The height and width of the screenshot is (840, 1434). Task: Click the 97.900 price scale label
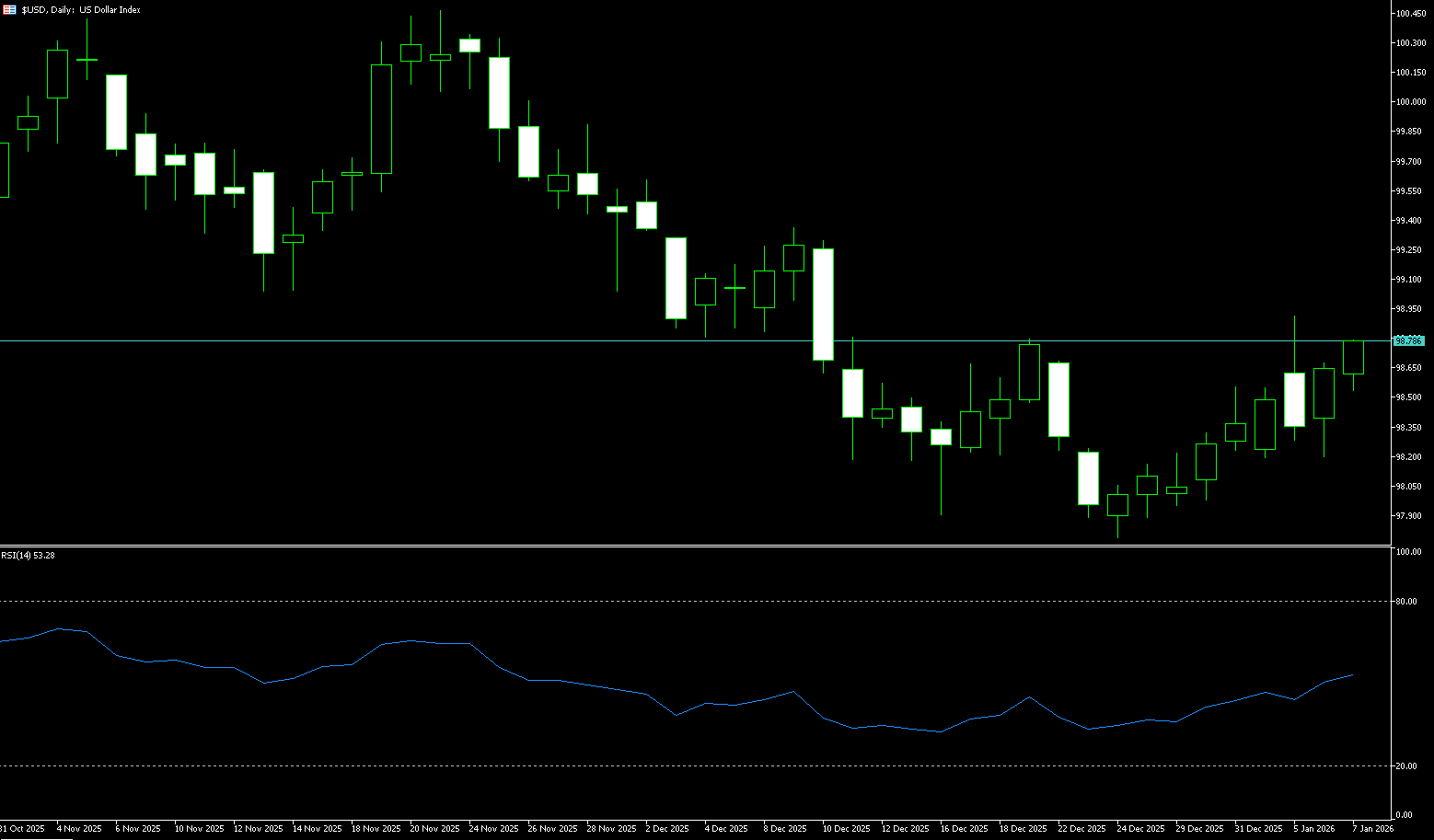click(1409, 515)
